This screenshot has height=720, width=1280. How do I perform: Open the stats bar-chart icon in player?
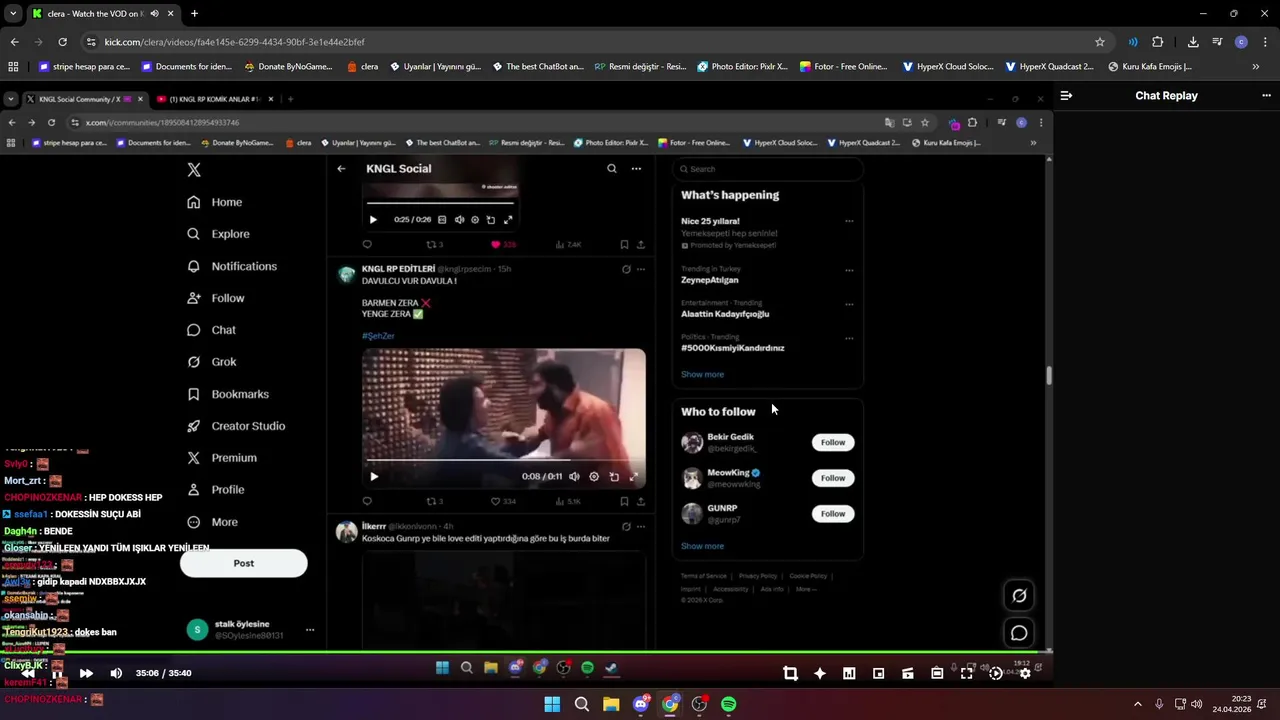(x=849, y=673)
